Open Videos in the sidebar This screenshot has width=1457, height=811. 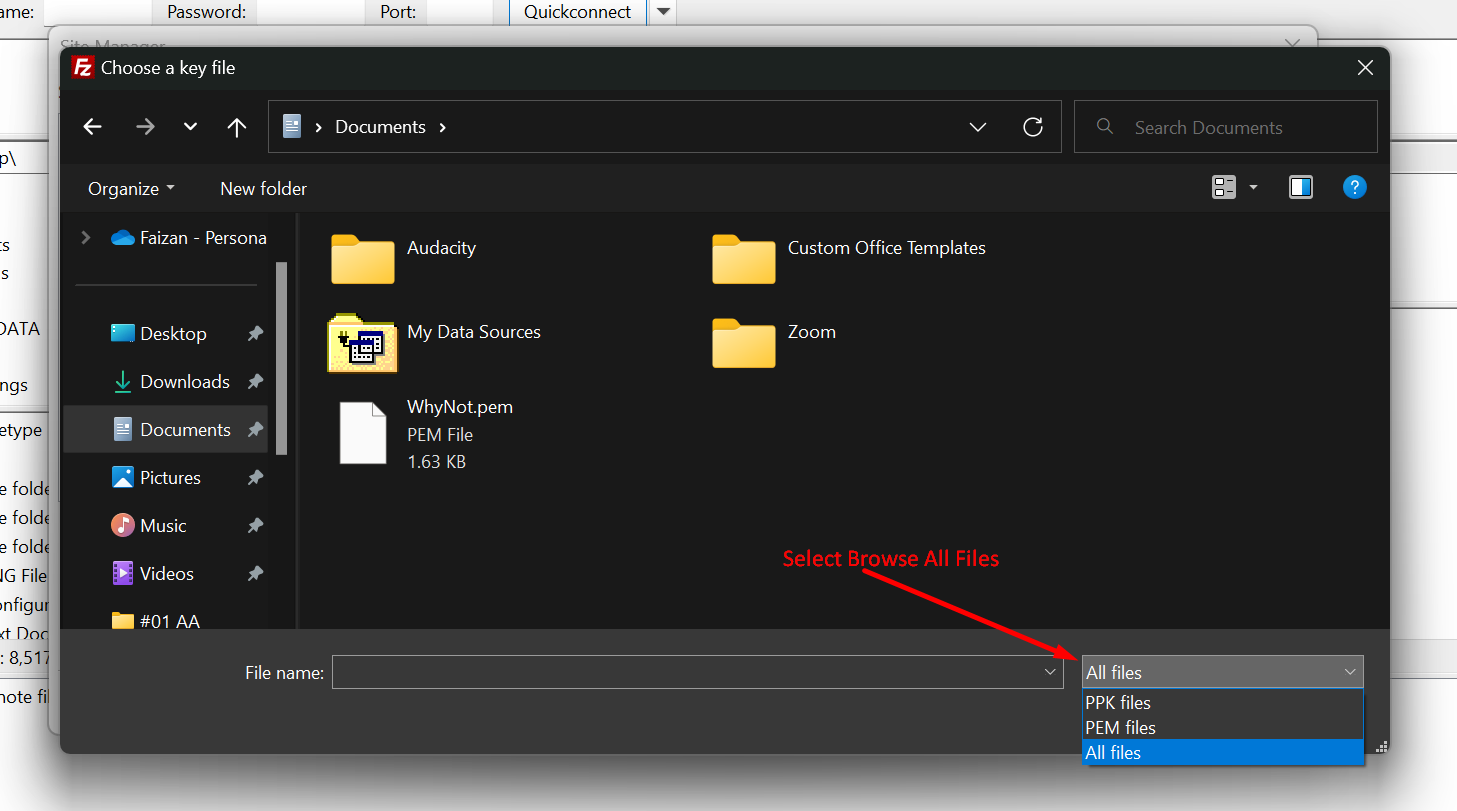point(153,574)
